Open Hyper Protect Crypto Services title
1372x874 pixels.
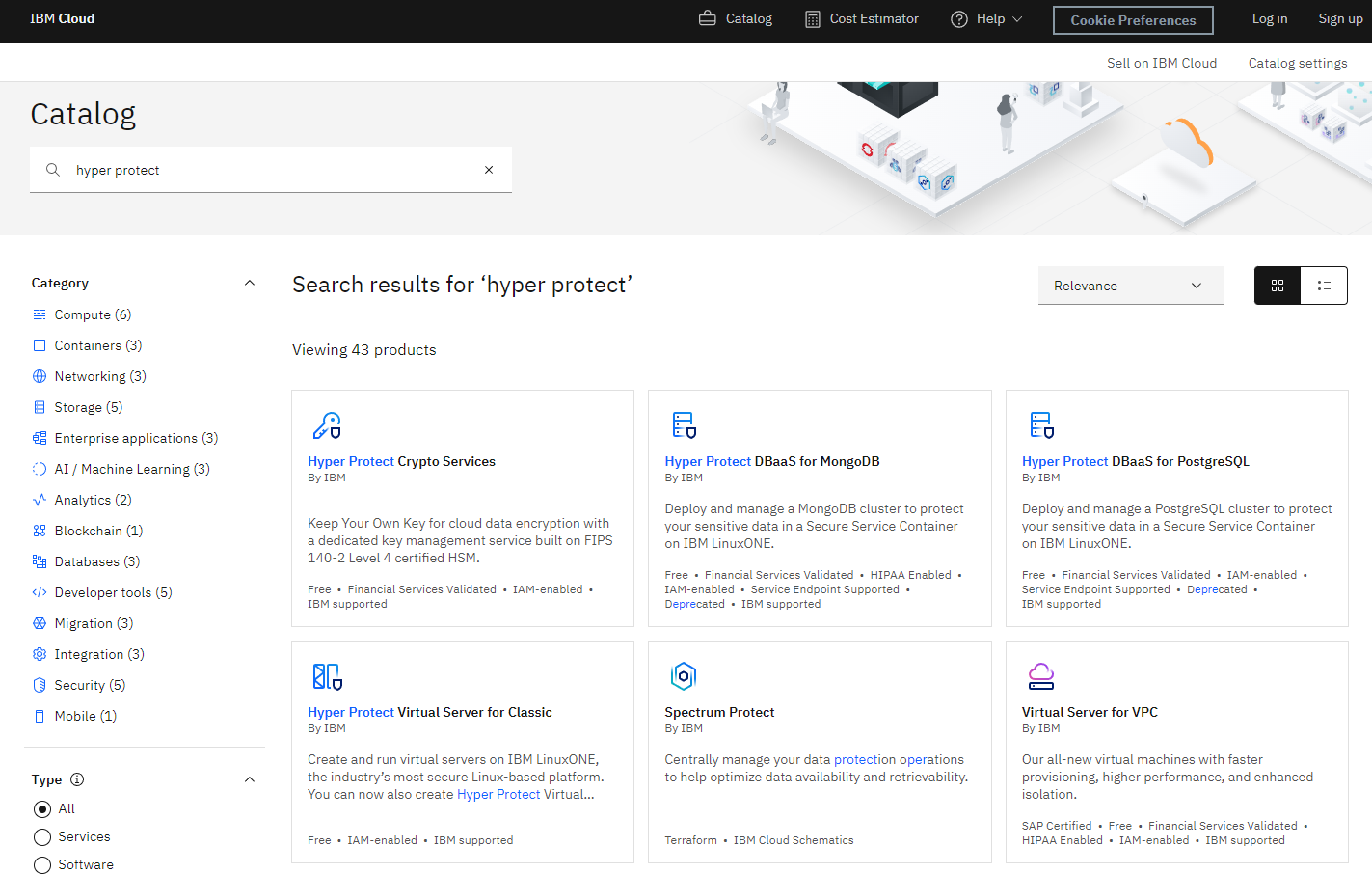click(x=401, y=461)
